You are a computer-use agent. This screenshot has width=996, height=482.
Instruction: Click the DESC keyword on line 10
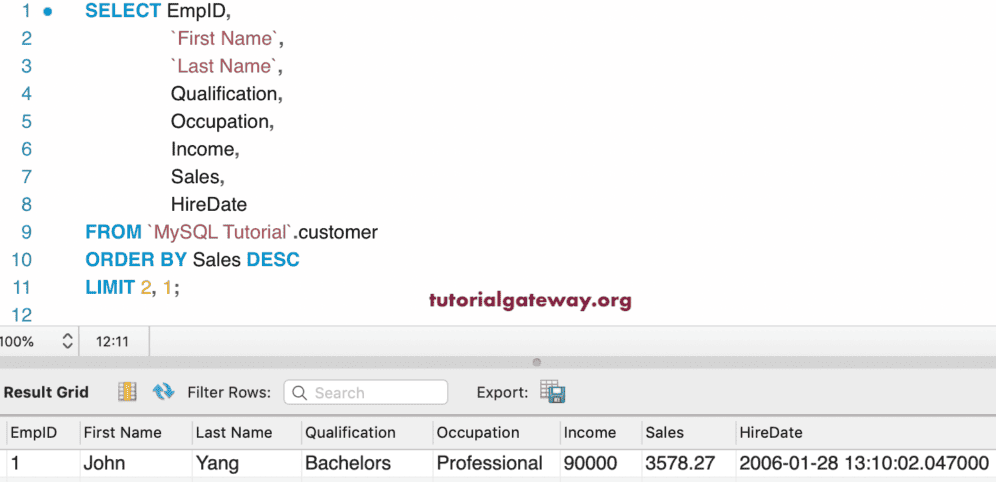(x=273, y=260)
